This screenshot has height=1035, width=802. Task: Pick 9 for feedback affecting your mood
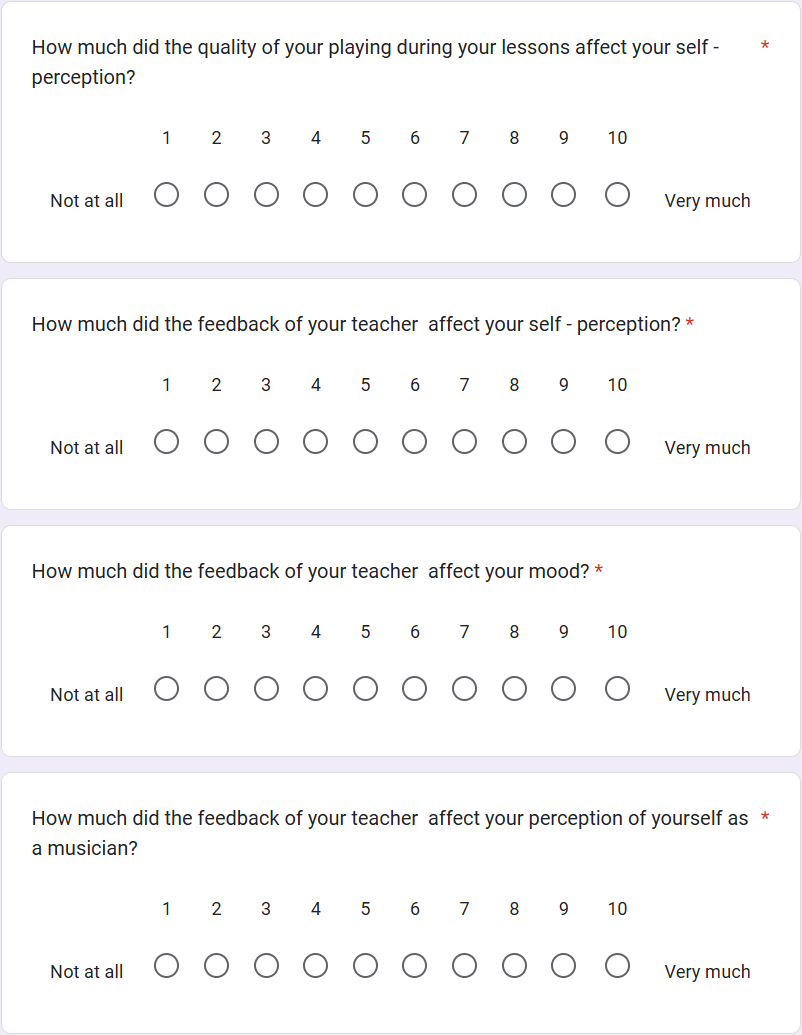coord(564,688)
